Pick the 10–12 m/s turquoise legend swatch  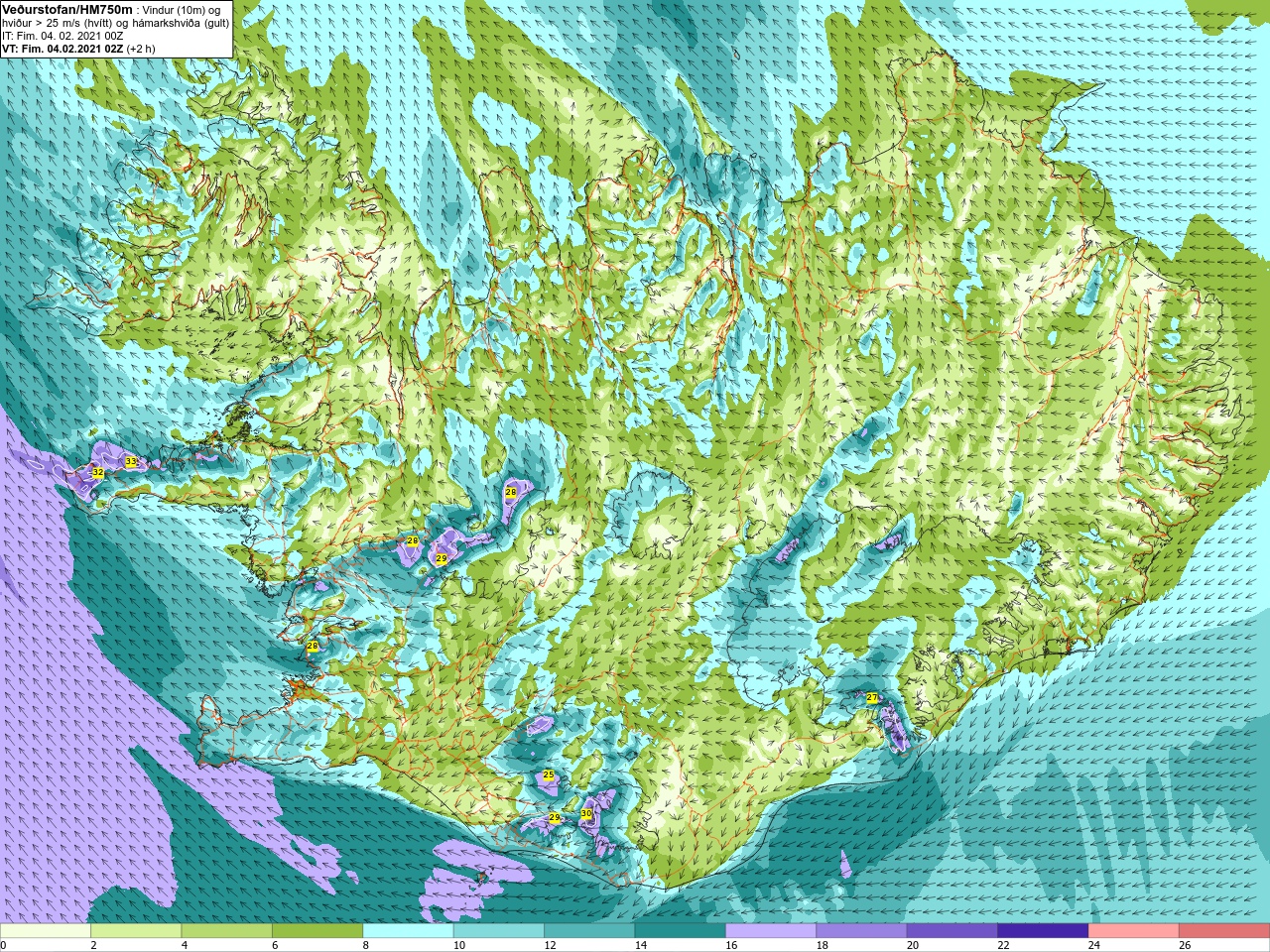(x=499, y=931)
